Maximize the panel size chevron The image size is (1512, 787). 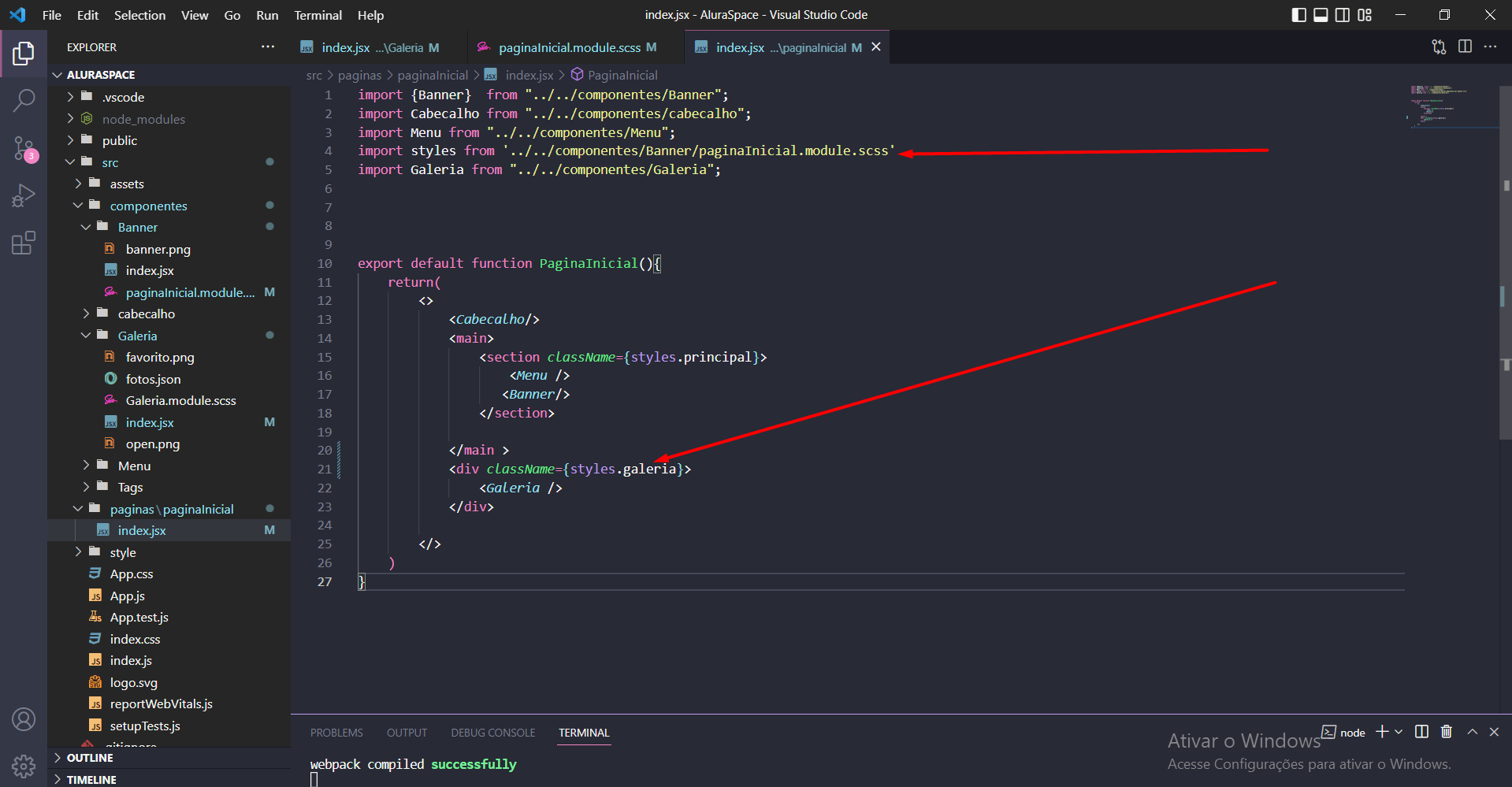point(1472,732)
